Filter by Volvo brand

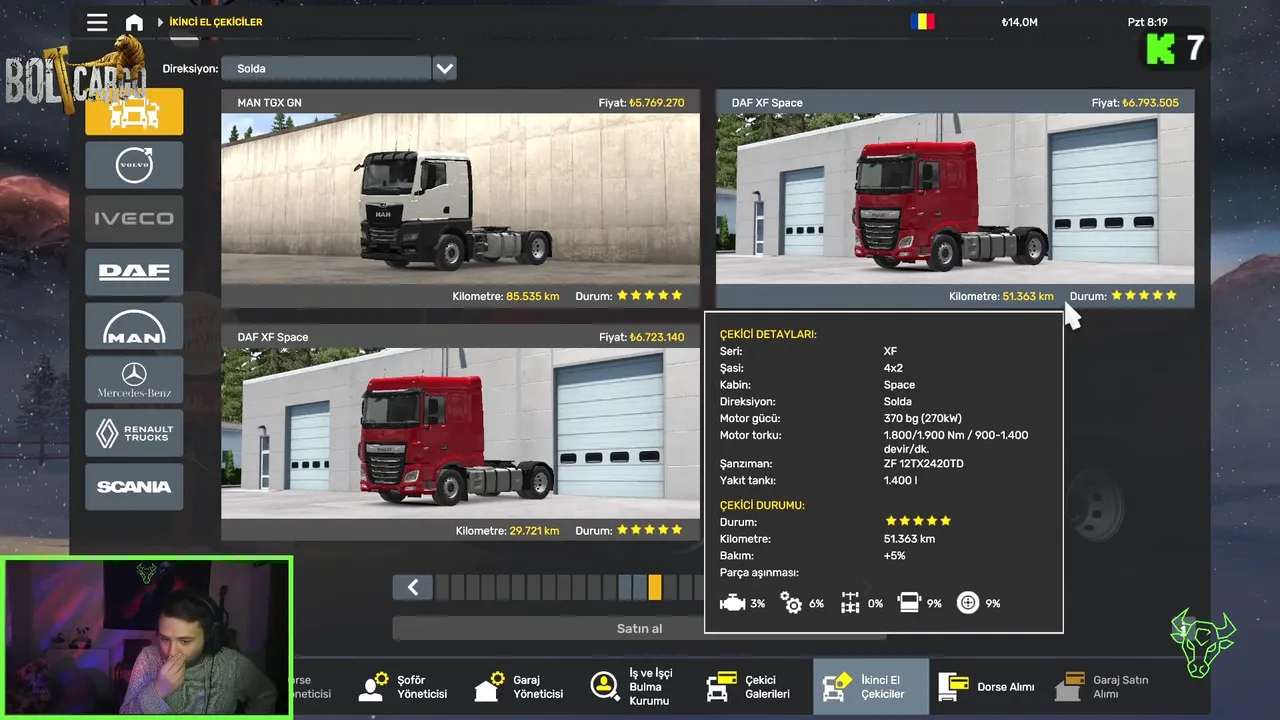134,165
